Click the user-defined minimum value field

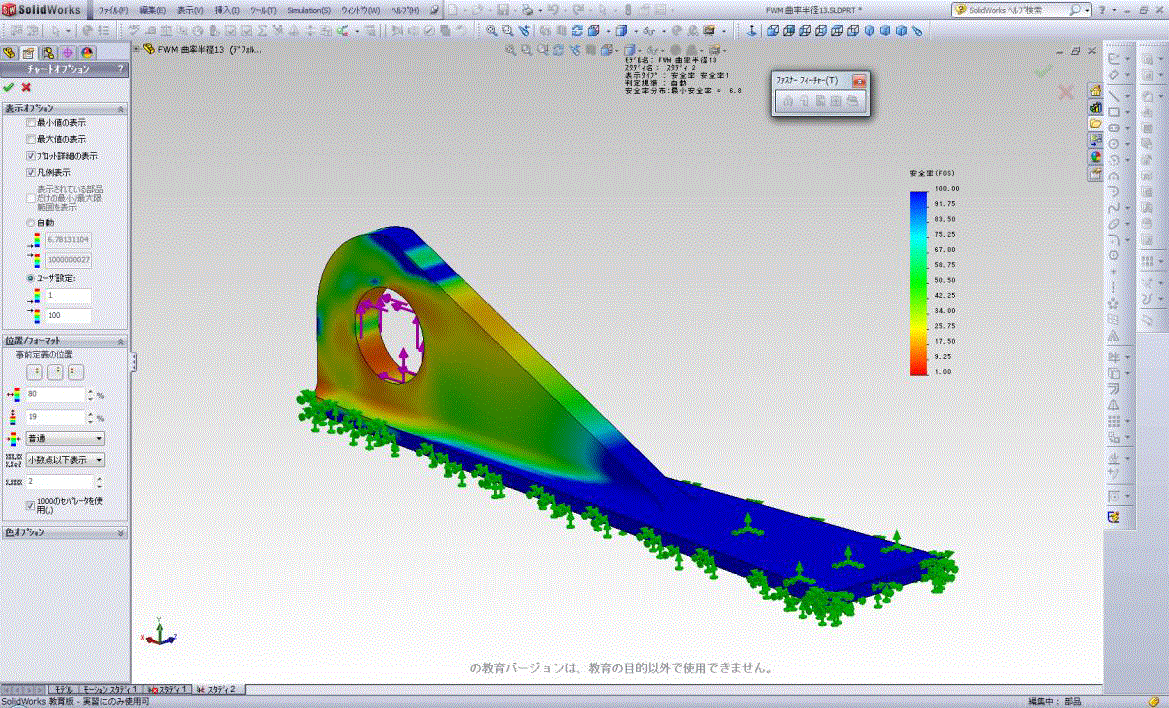click(x=69, y=296)
